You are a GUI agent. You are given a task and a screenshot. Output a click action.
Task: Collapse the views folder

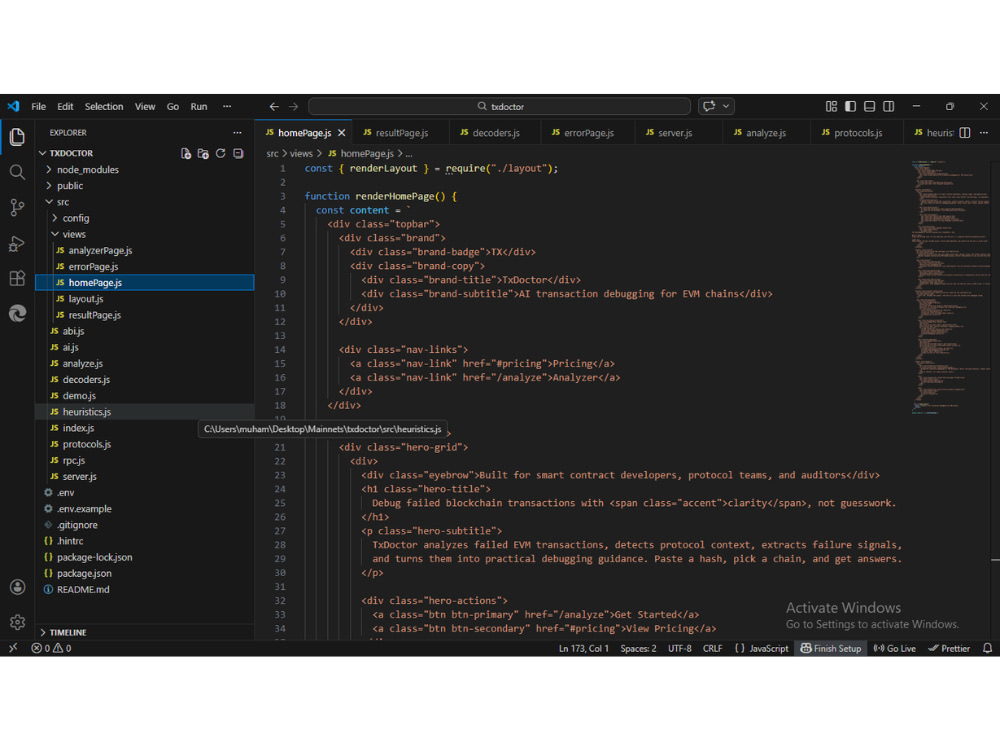coord(145,234)
